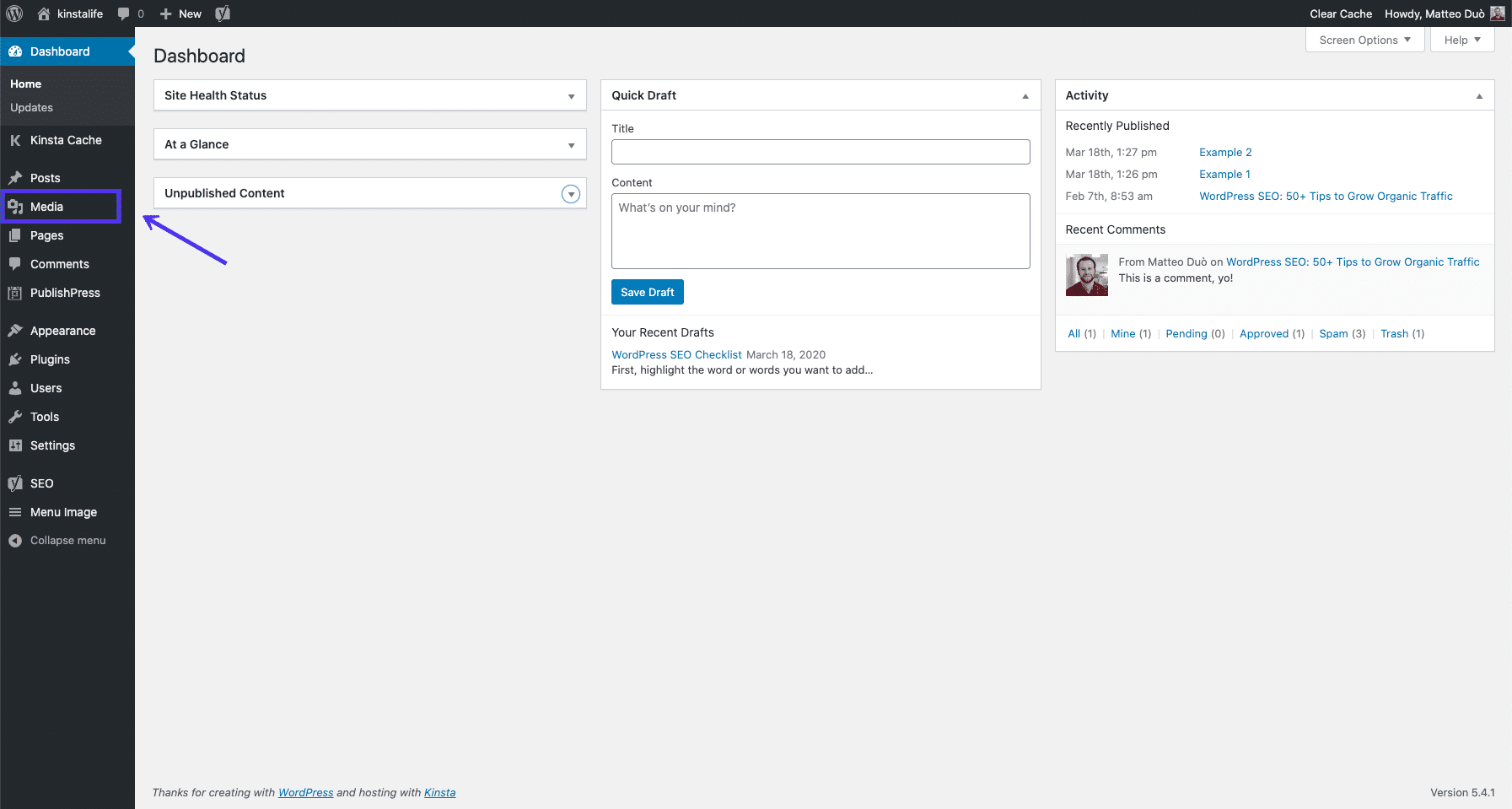
Task: Expand the Site Health Status panel
Action: pos(573,95)
